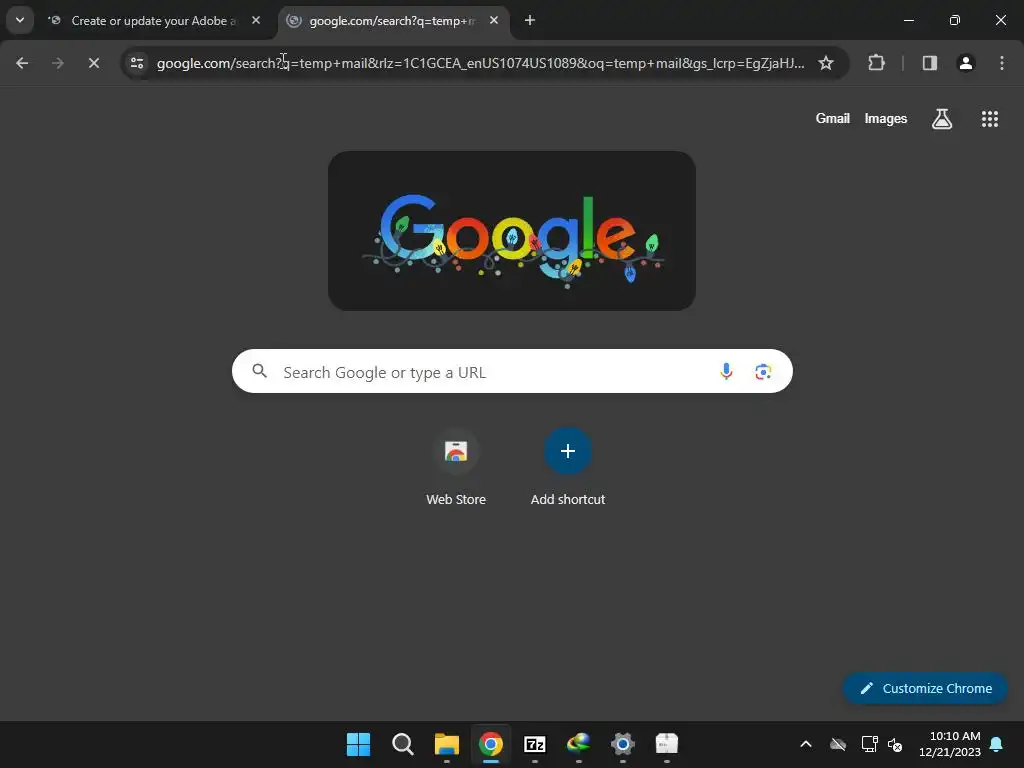1024x768 pixels.
Task: Toggle the Chrome side panel
Action: coord(930,63)
